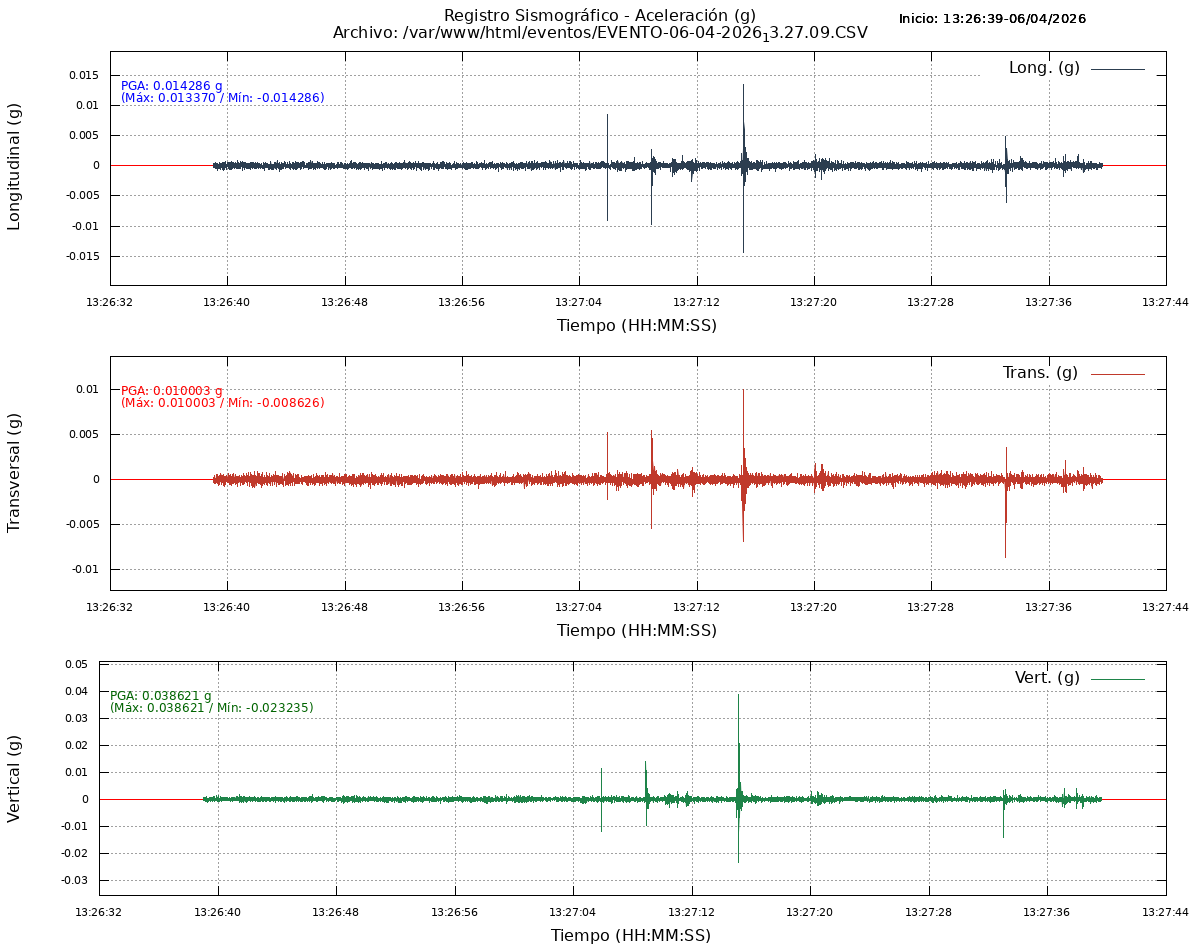Click the green PGA 0.038621 g annotation
The image size is (1200, 950).
[x=161, y=696]
